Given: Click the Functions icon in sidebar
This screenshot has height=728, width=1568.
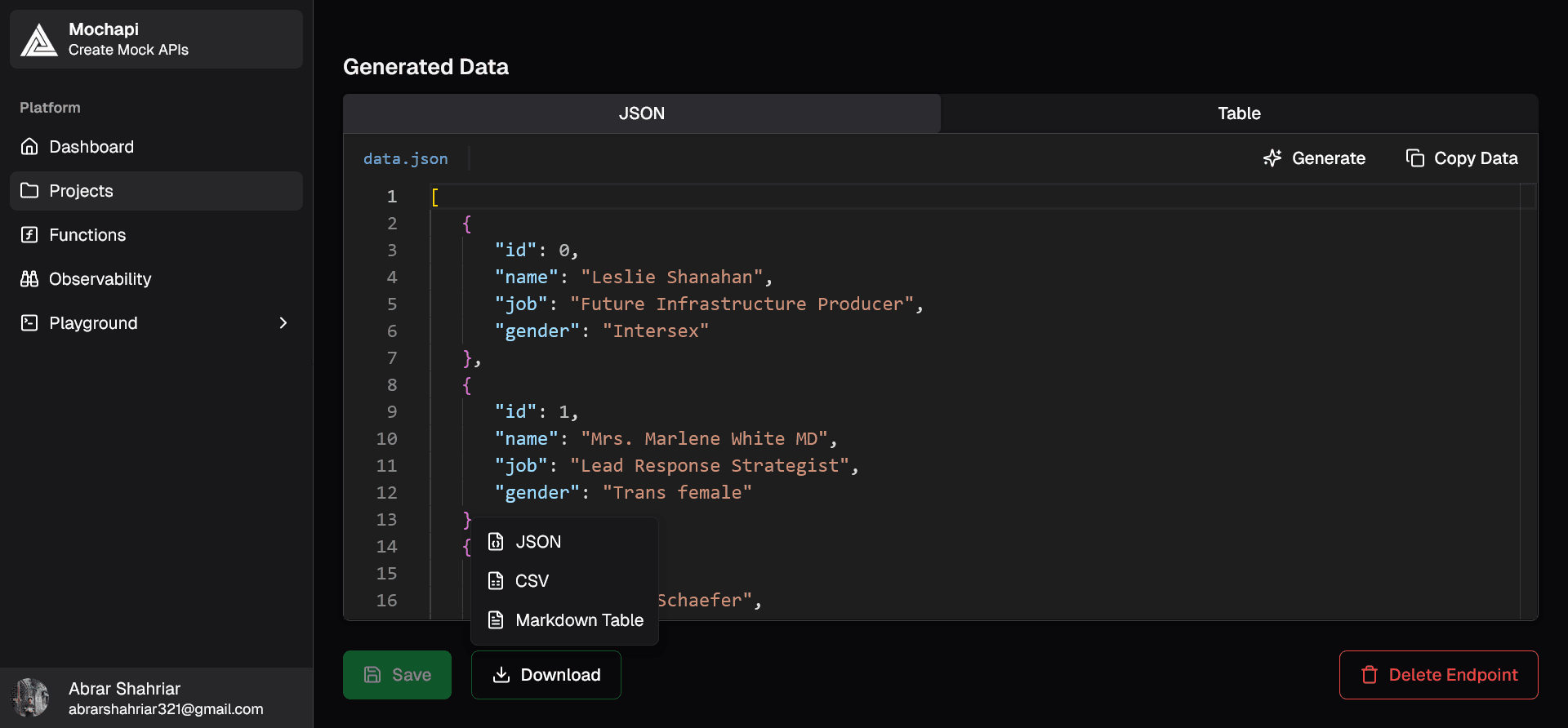Looking at the screenshot, I should (x=29, y=235).
